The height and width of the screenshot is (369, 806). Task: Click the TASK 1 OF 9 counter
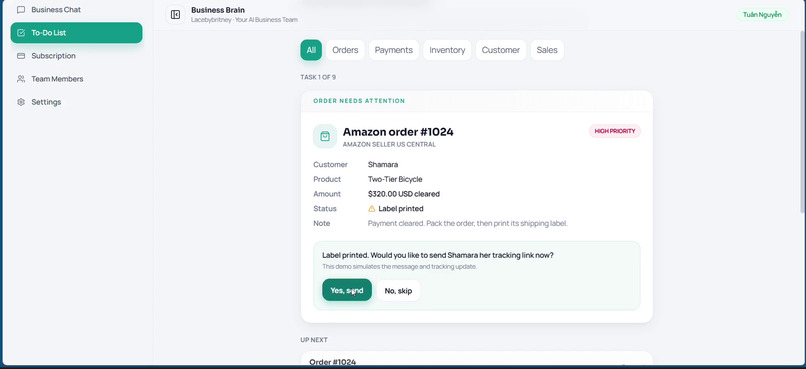[318, 78]
